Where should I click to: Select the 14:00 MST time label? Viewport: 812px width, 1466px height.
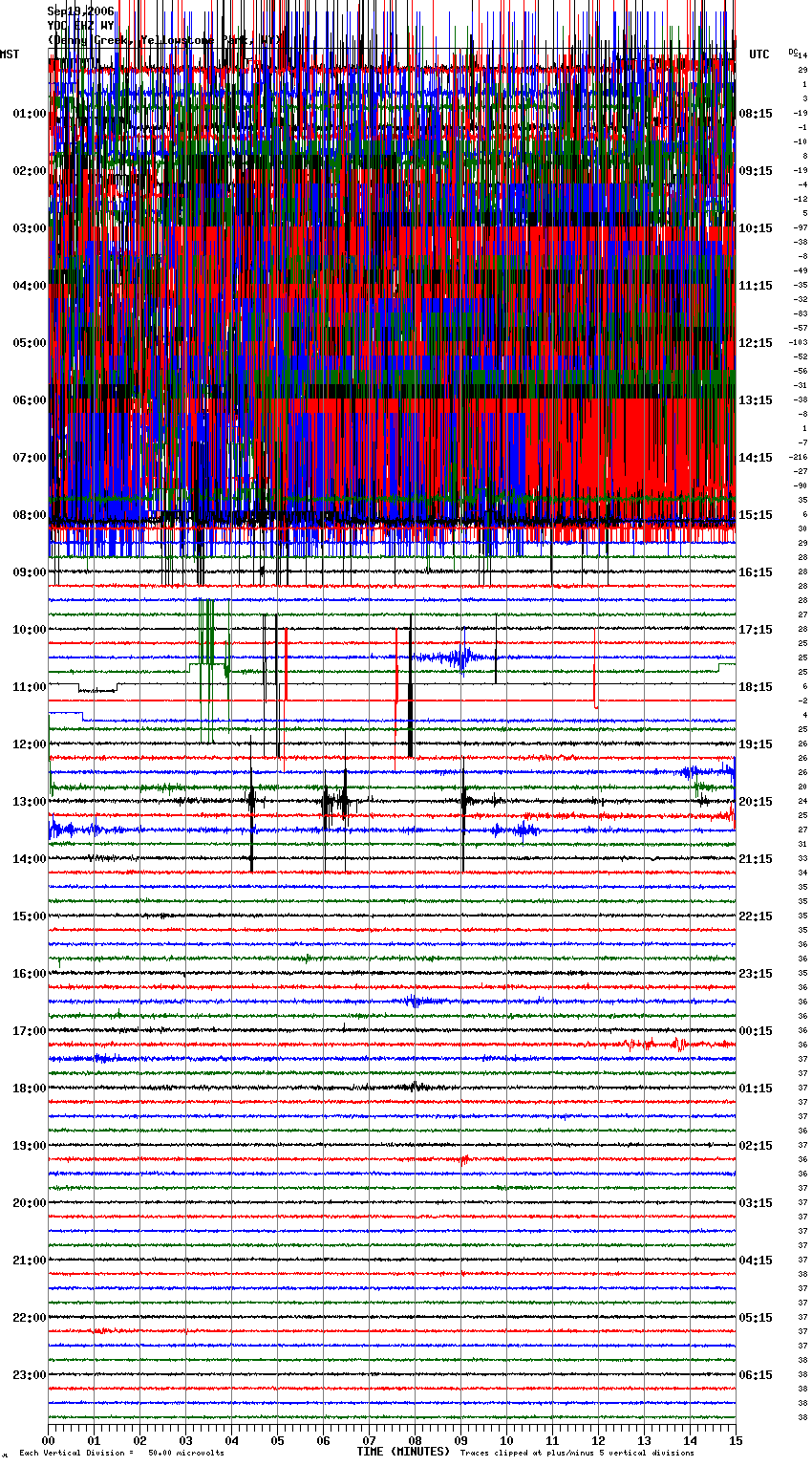pos(30,859)
